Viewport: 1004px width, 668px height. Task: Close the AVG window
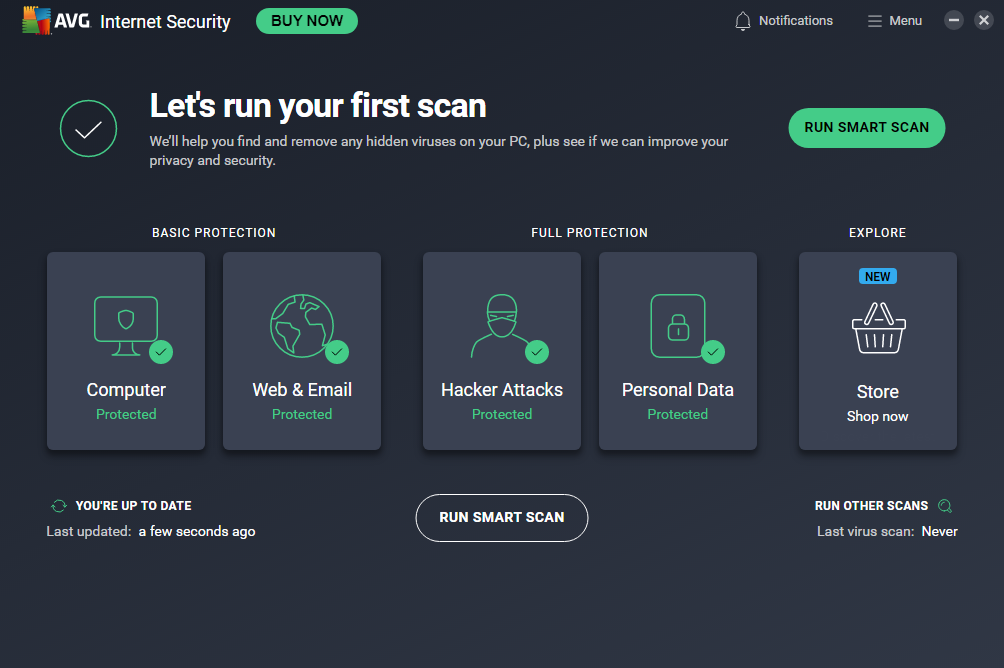pyautogui.click(x=984, y=20)
